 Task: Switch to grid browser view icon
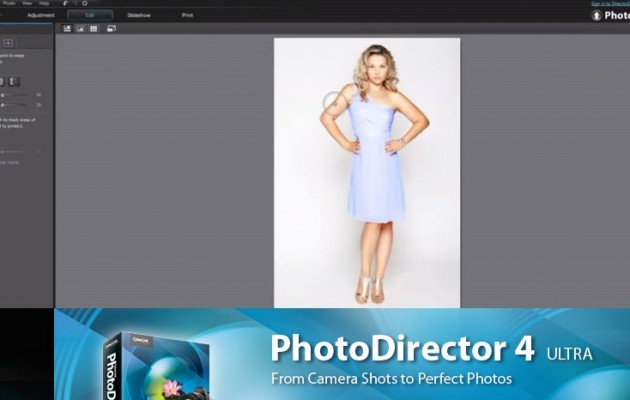point(94,29)
